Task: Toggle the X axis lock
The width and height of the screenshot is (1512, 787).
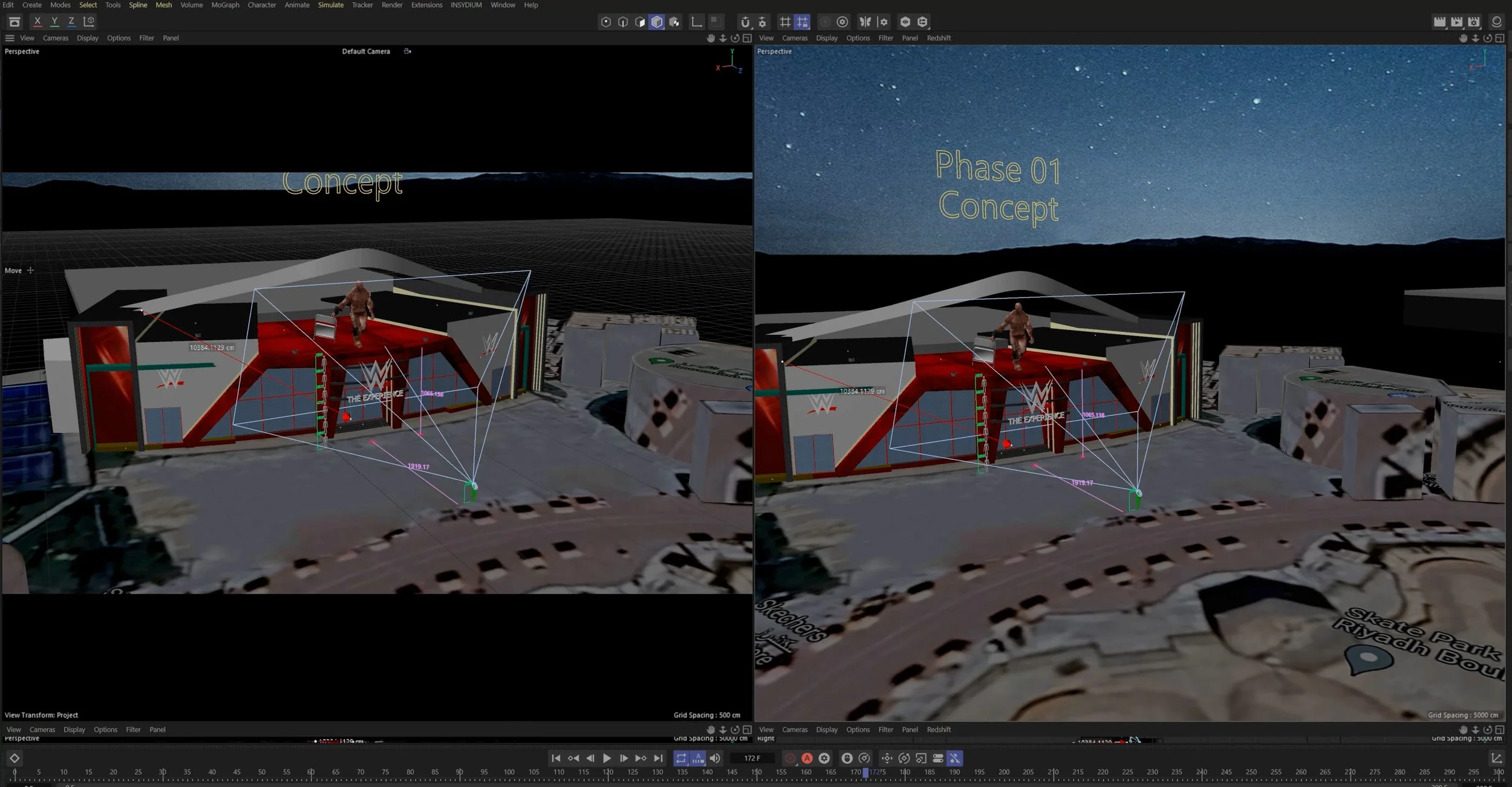Action: click(37, 21)
